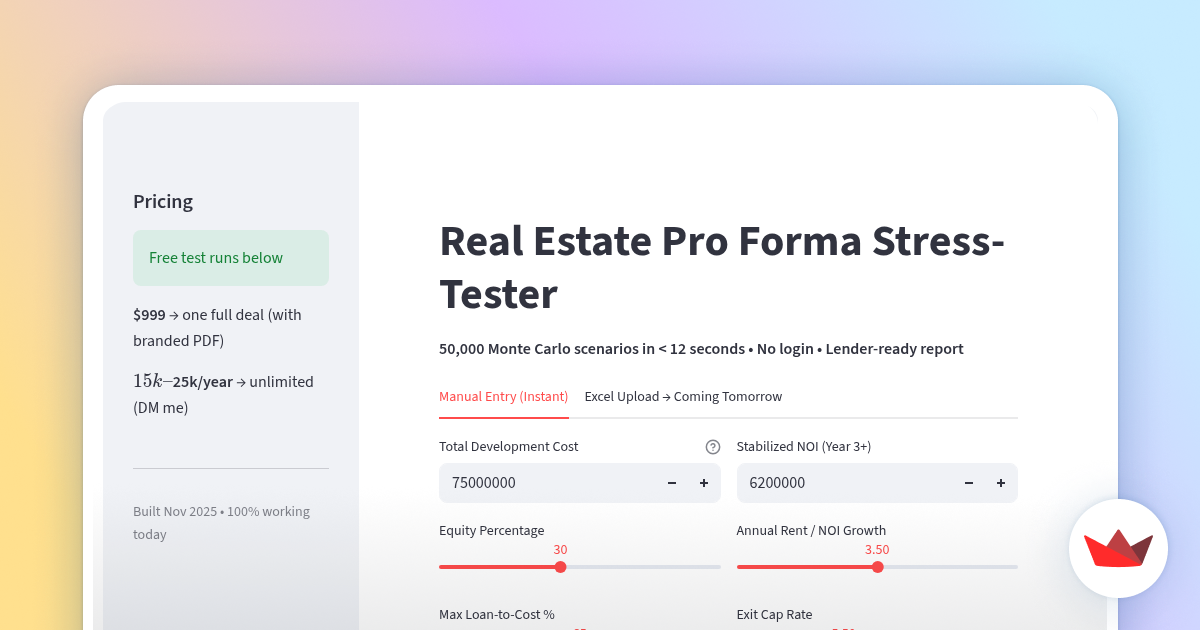The image size is (1200, 630).
Task: Click the Built Nov 2025 footer text
Action: coord(221,522)
